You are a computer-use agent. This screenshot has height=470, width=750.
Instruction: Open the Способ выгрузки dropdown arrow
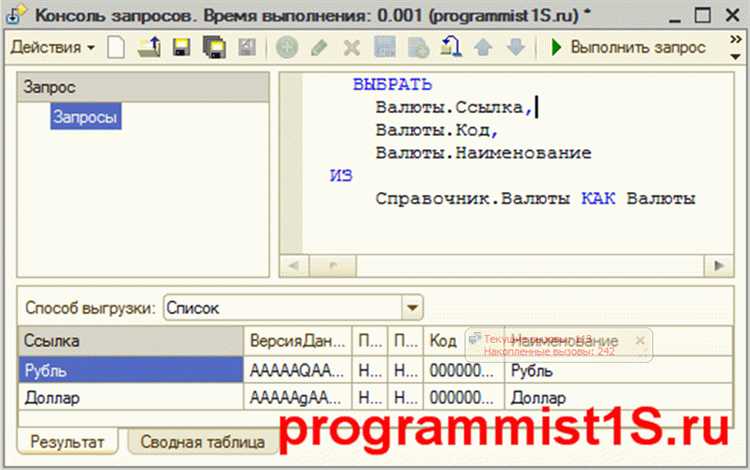coord(412,308)
